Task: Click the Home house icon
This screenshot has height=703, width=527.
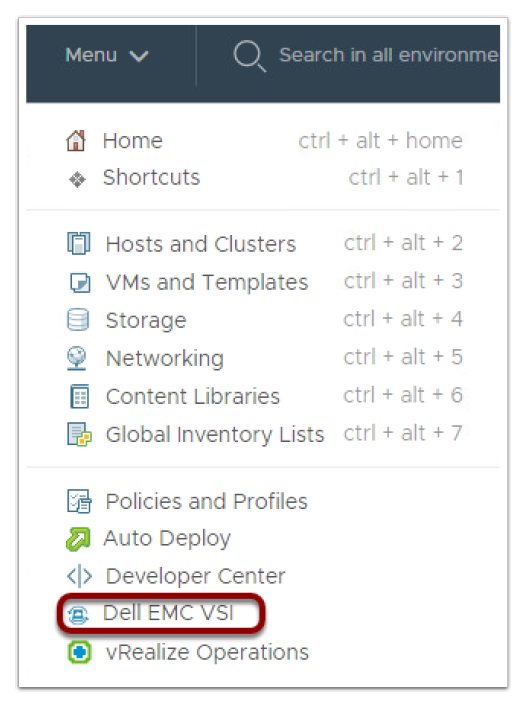Action: tap(76, 141)
